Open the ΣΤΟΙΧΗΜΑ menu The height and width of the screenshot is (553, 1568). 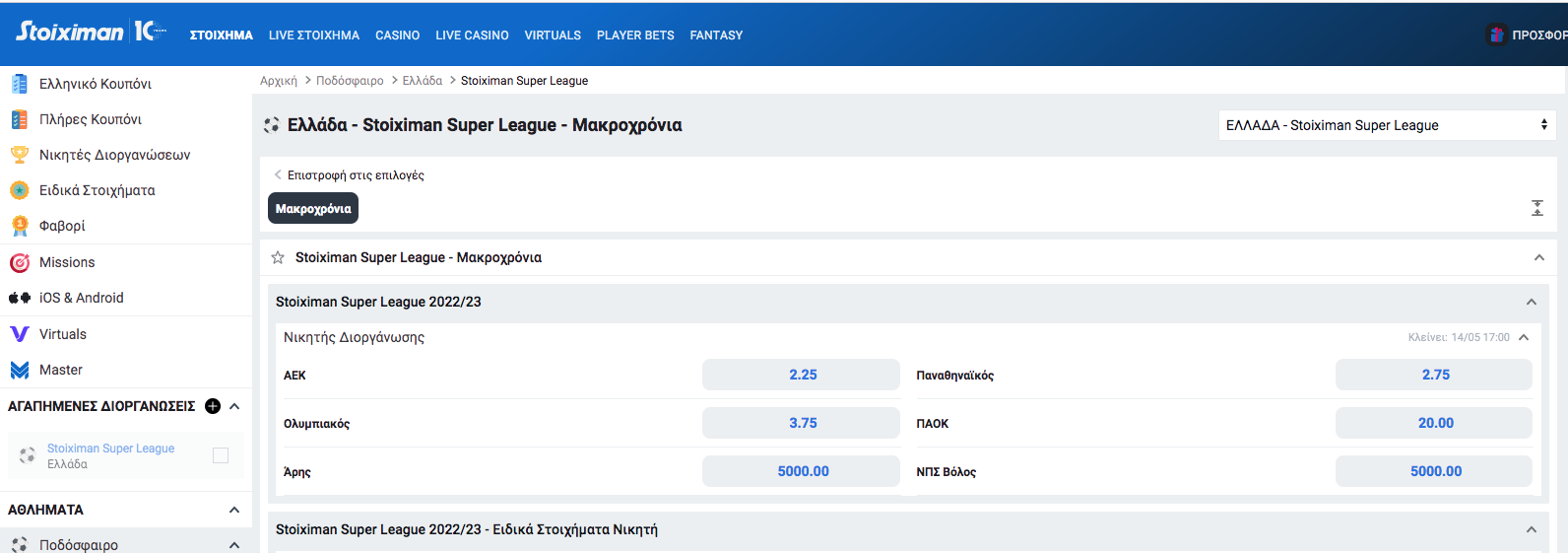click(222, 35)
